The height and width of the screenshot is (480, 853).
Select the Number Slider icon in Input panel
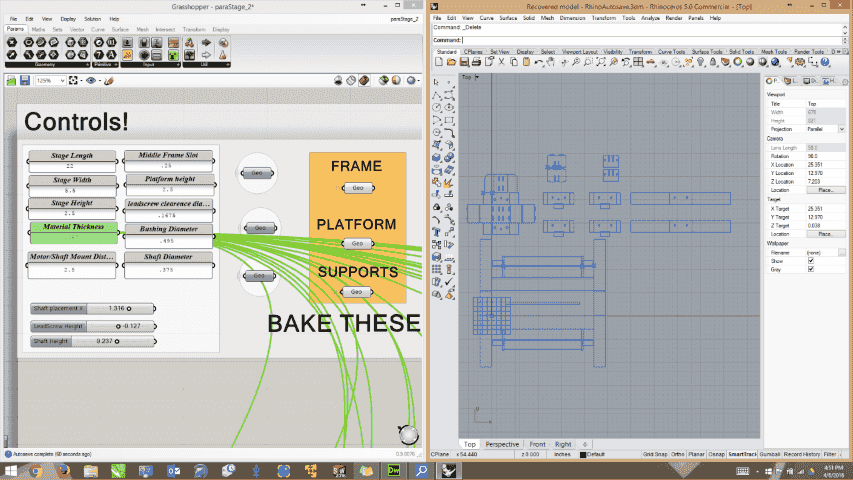(x=127, y=42)
